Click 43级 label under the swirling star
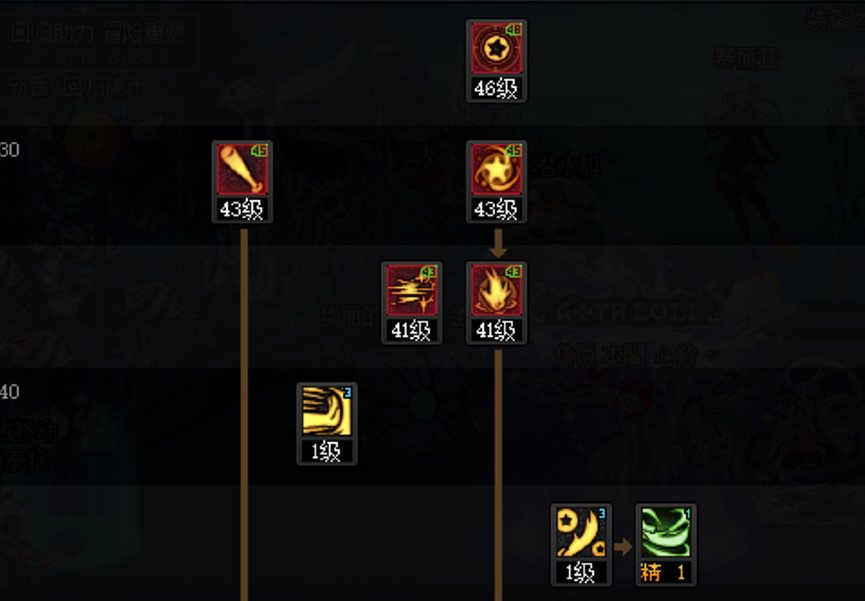 pyautogui.click(x=496, y=209)
